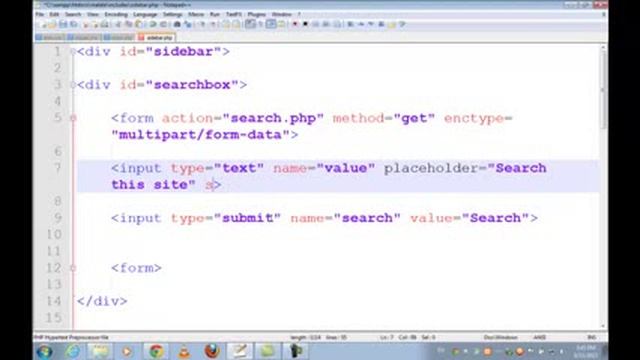Click the "searchbox" id value on line 3
Viewport: 640px width, 360px height.
pos(192,85)
